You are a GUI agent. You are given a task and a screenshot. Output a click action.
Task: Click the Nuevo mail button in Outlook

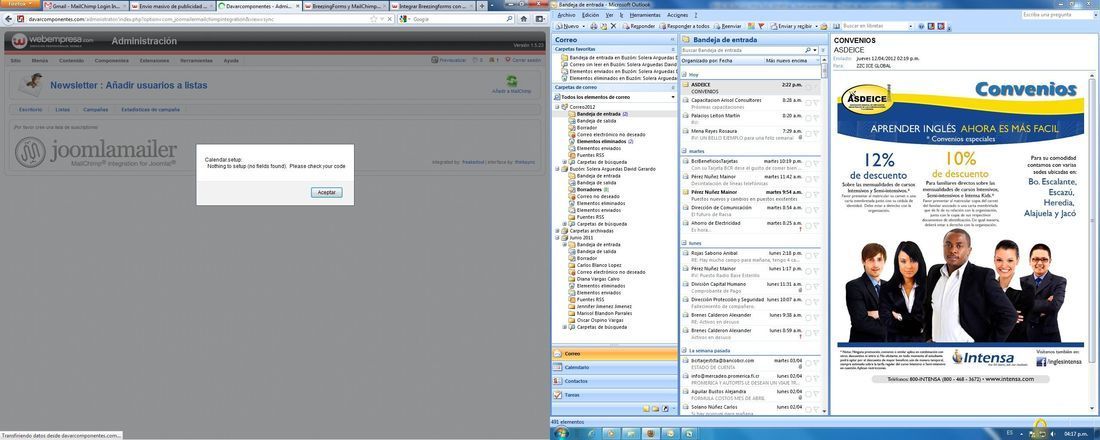click(567, 26)
